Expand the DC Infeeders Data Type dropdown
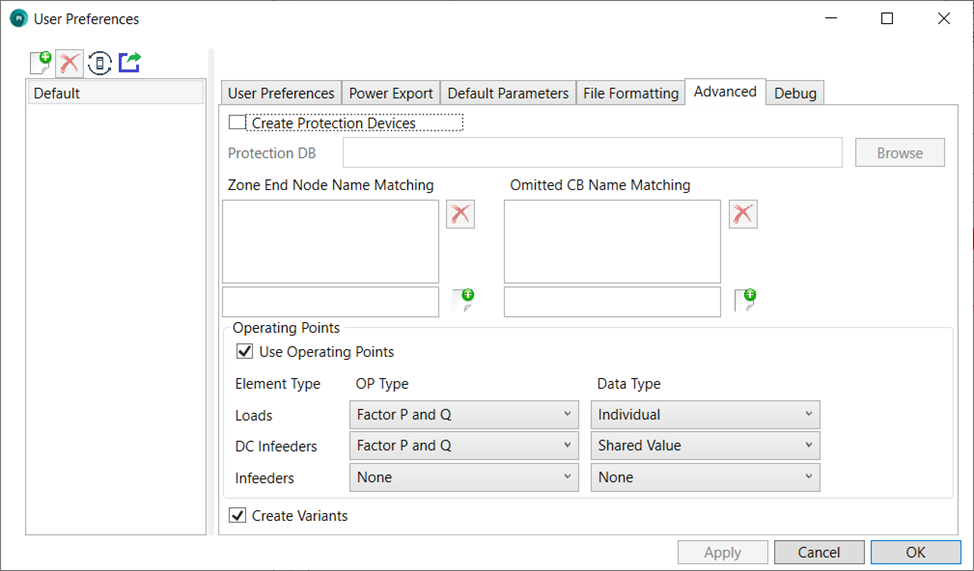This screenshot has height=571, width=974. pos(705,446)
